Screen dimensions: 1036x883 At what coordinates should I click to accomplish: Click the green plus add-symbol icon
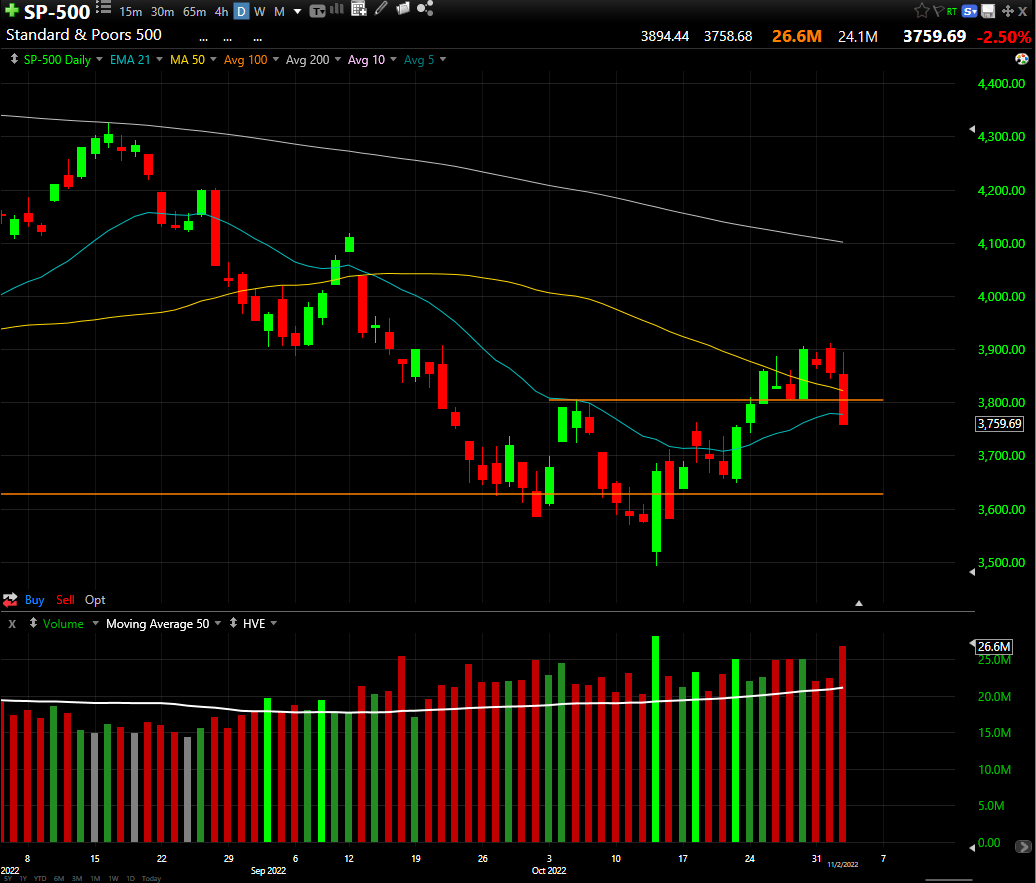(x=11, y=11)
